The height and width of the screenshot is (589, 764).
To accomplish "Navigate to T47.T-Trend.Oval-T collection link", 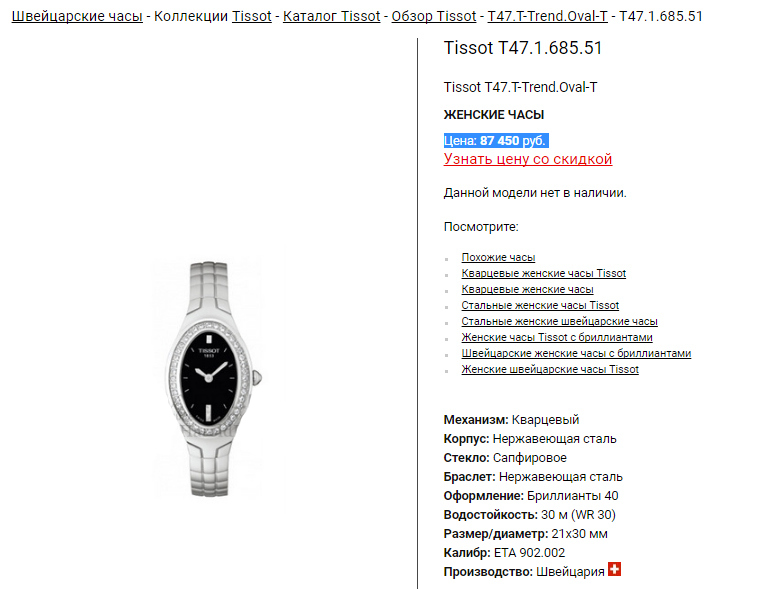I will point(548,16).
